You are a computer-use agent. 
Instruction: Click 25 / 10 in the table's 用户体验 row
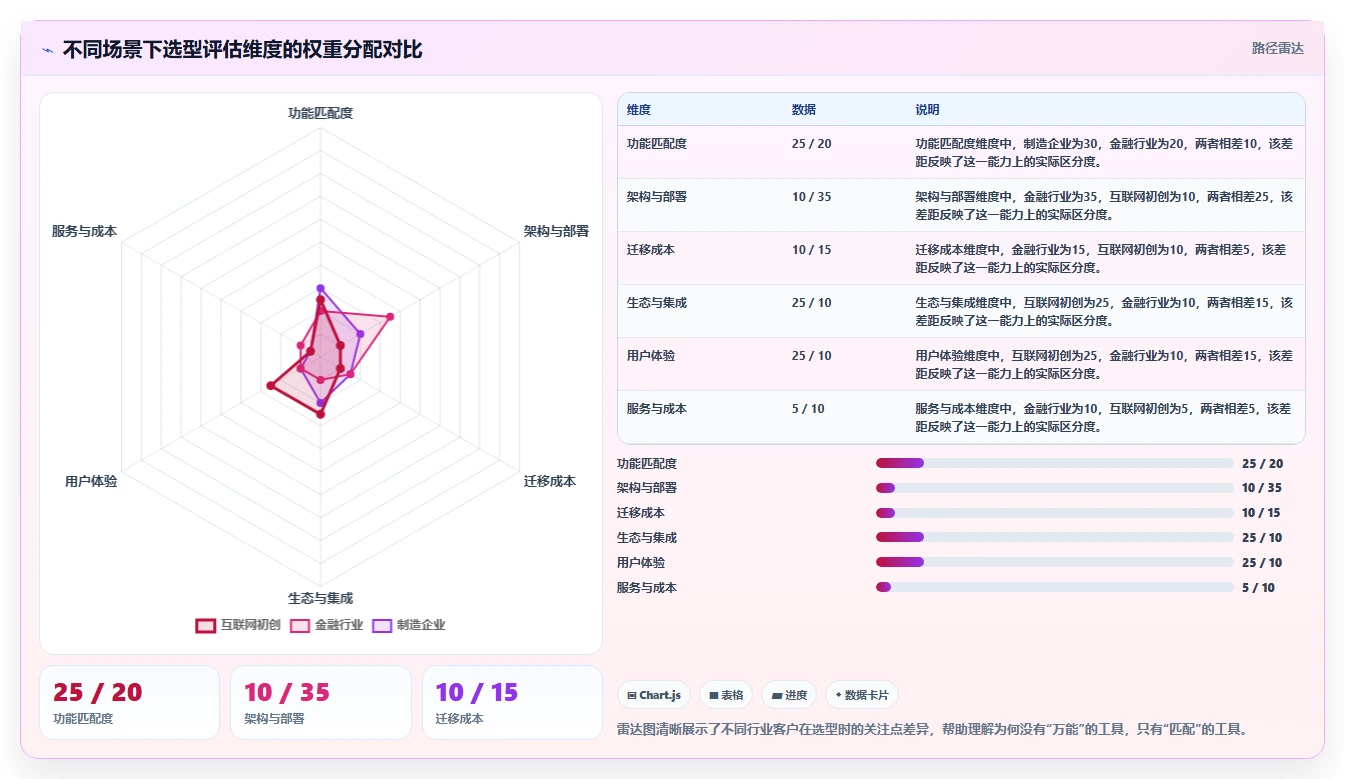tap(812, 356)
